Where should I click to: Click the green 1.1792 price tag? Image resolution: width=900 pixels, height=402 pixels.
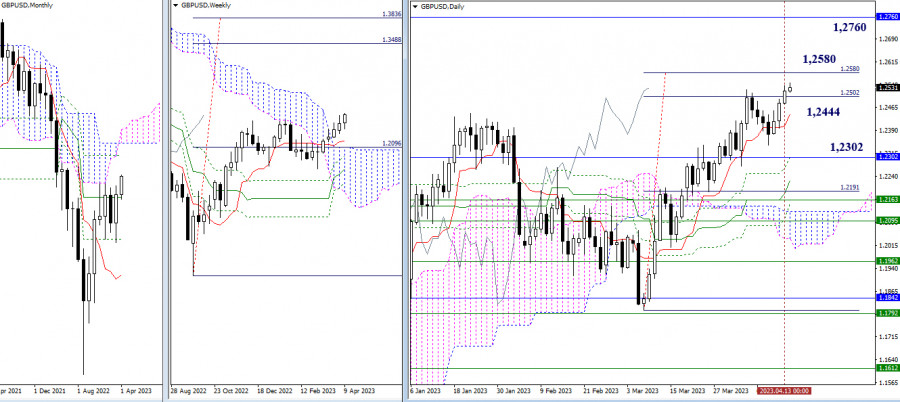pos(888,313)
